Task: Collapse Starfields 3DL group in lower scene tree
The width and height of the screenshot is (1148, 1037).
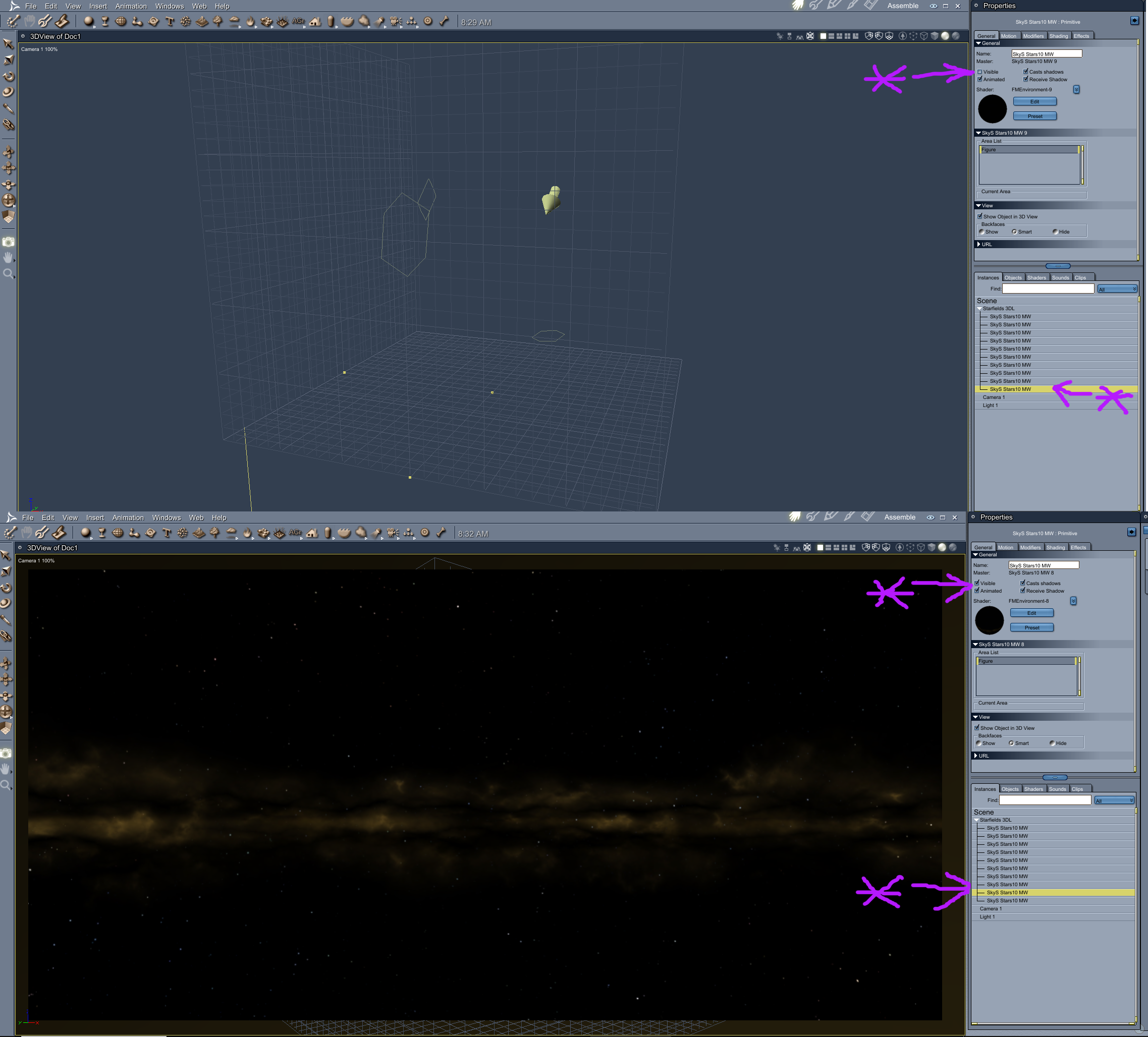Action: [976, 820]
